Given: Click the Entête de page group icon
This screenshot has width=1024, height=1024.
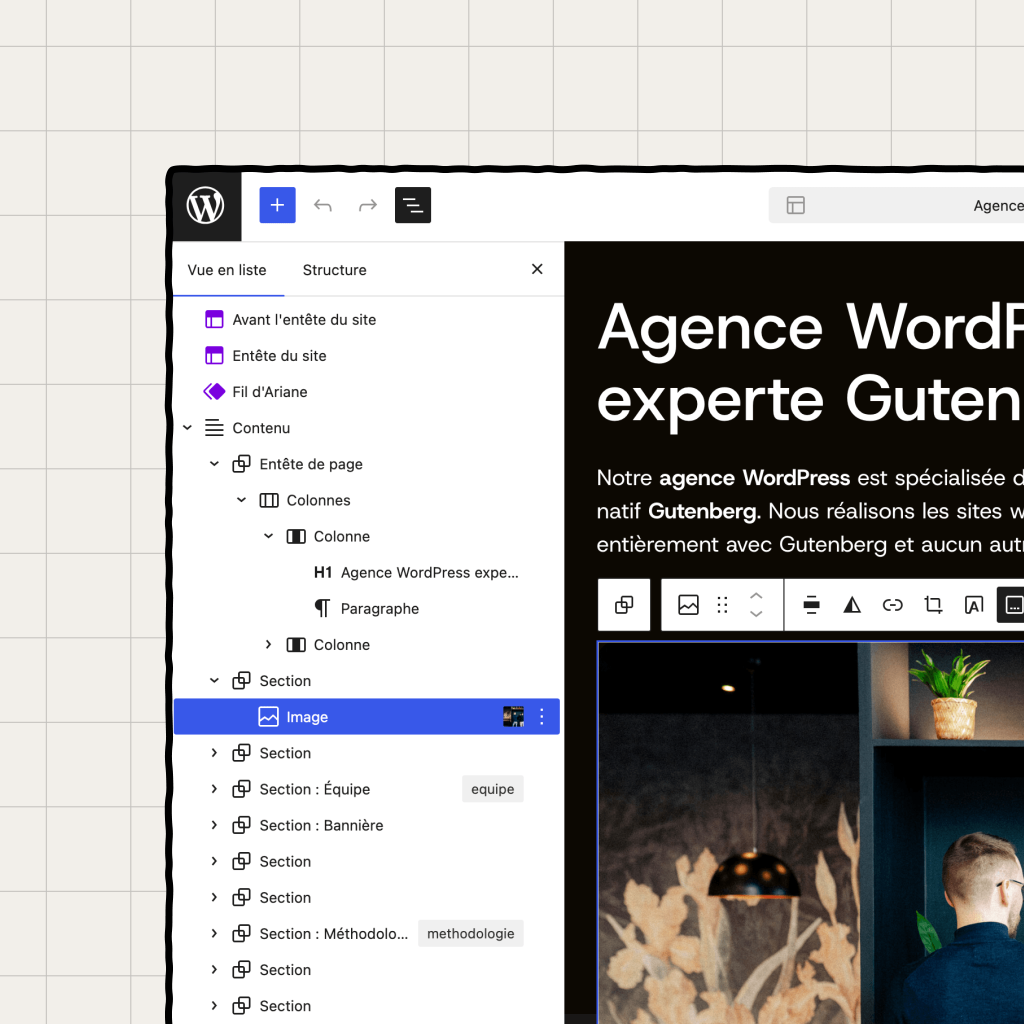Looking at the screenshot, I should click(x=242, y=464).
